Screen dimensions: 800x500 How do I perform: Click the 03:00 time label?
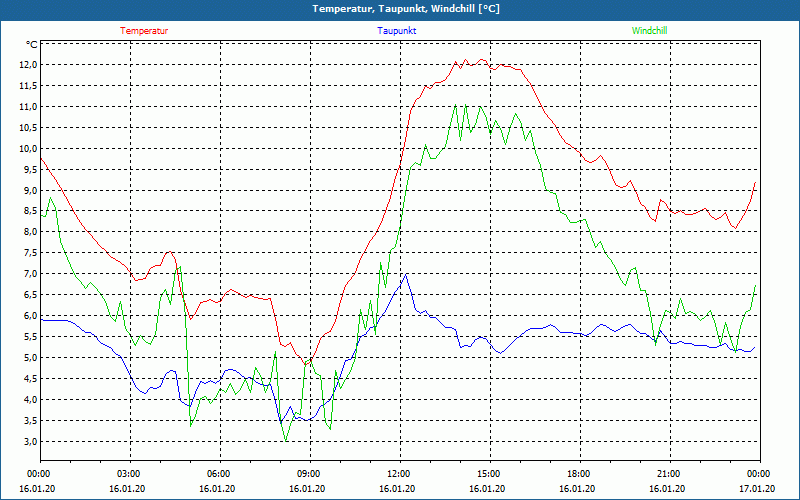click(x=129, y=474)
